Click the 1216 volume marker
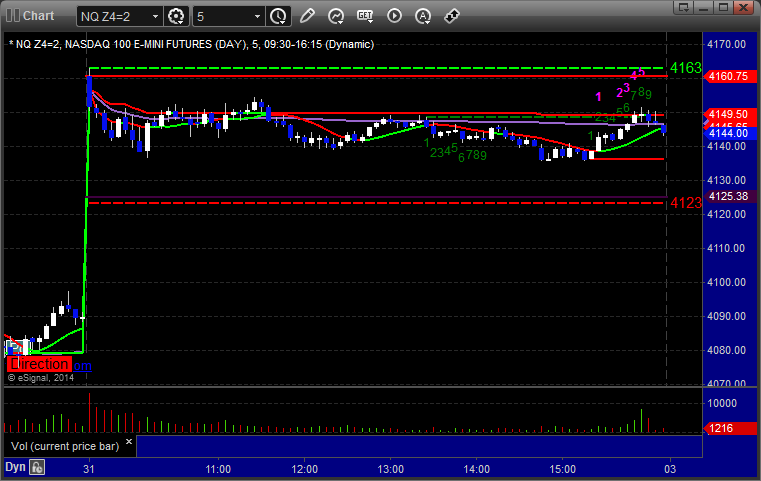 [729, 428]
